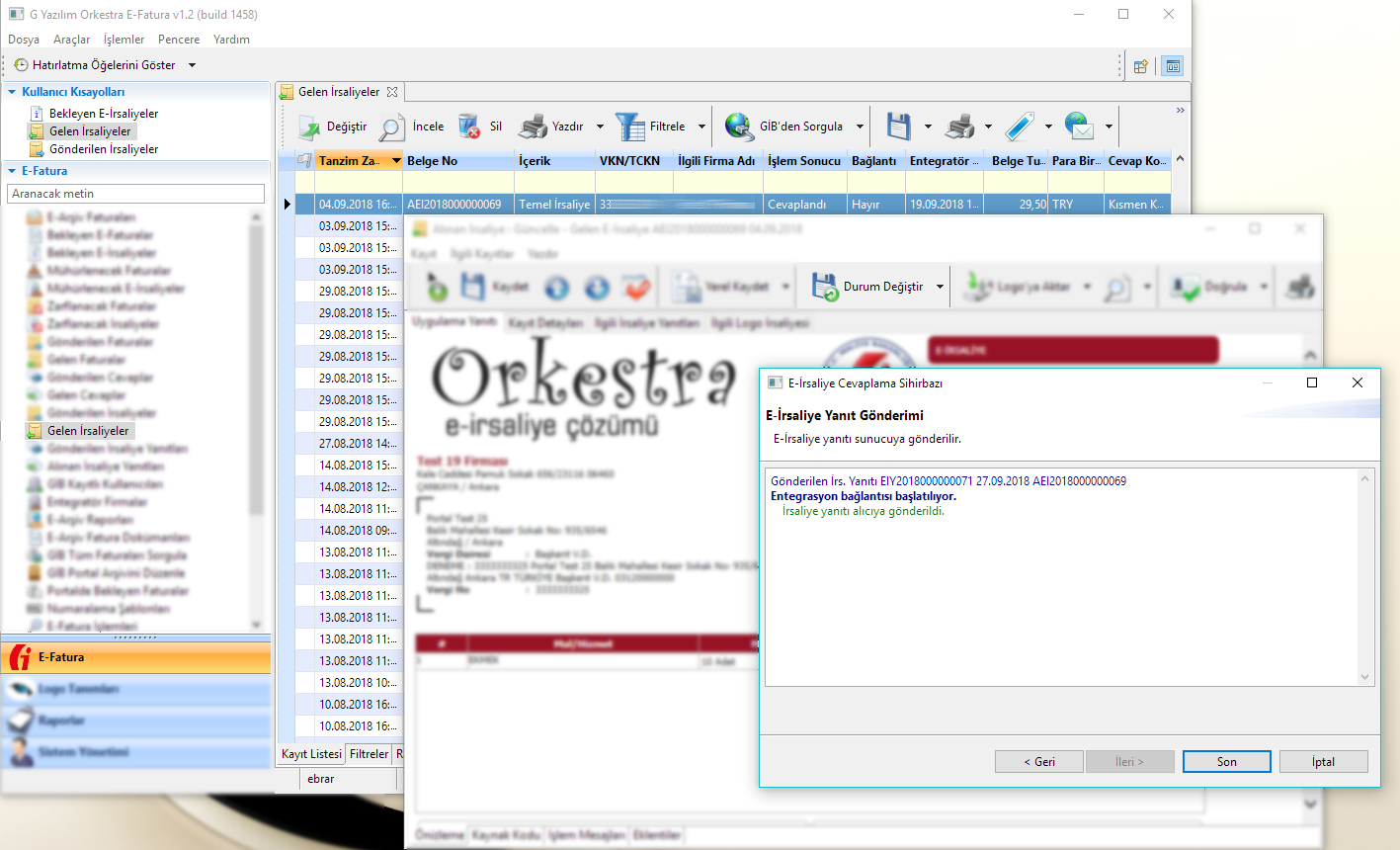Select Gönderilen İrsaliyeler shortcut

[x=104, y=149]
